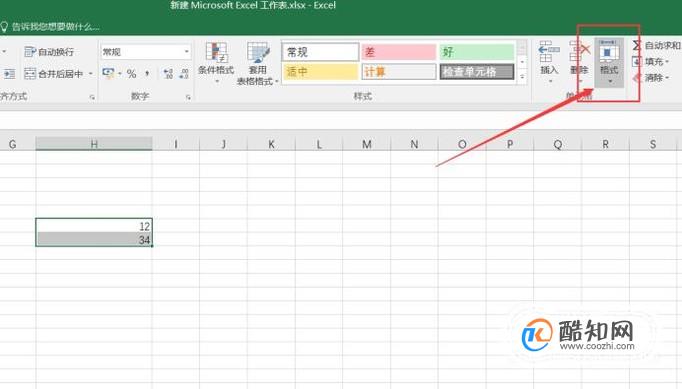Apply the Neutral (适中) cell style

(x=321, y=72)
